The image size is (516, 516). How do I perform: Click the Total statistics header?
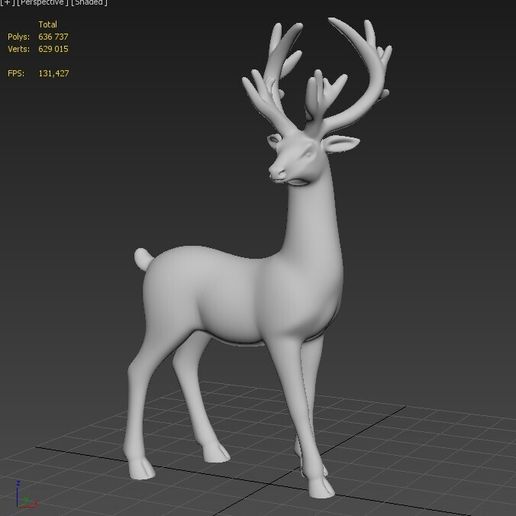point(48,24)
